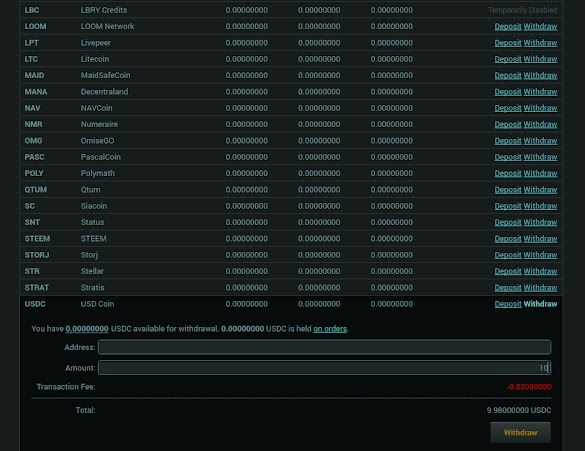The height and width of the screenshot is (451, 585).
Task: Open Deposit for Litecoin
Action: (508, 59)
